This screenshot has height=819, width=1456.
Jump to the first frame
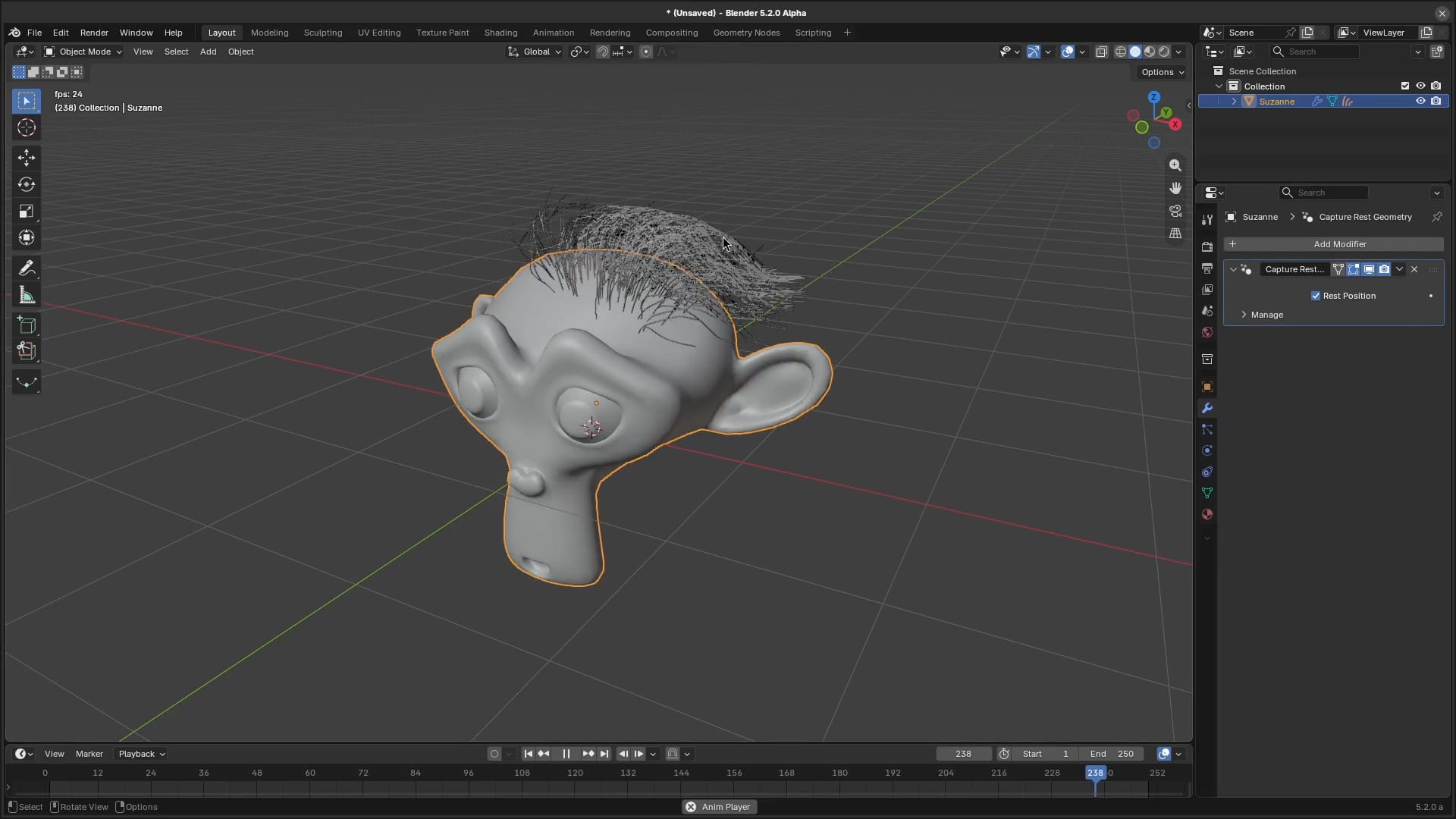529,754
